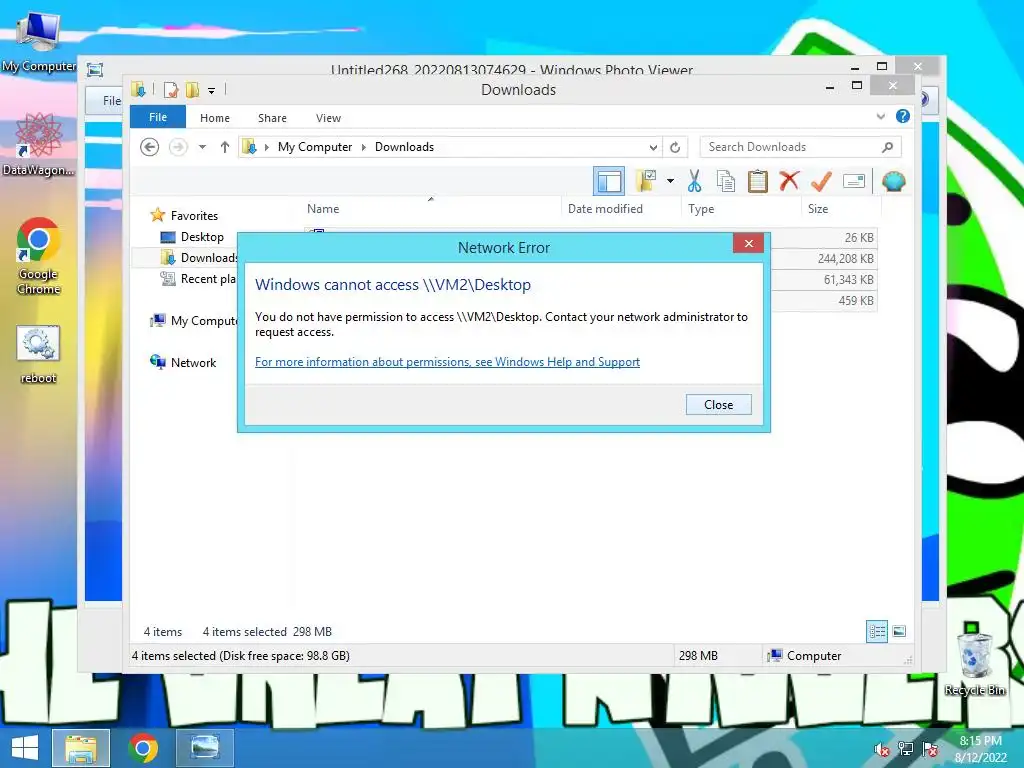Click the 459 KB size cell
This screenshot has width=1024, height=768.
856,300
